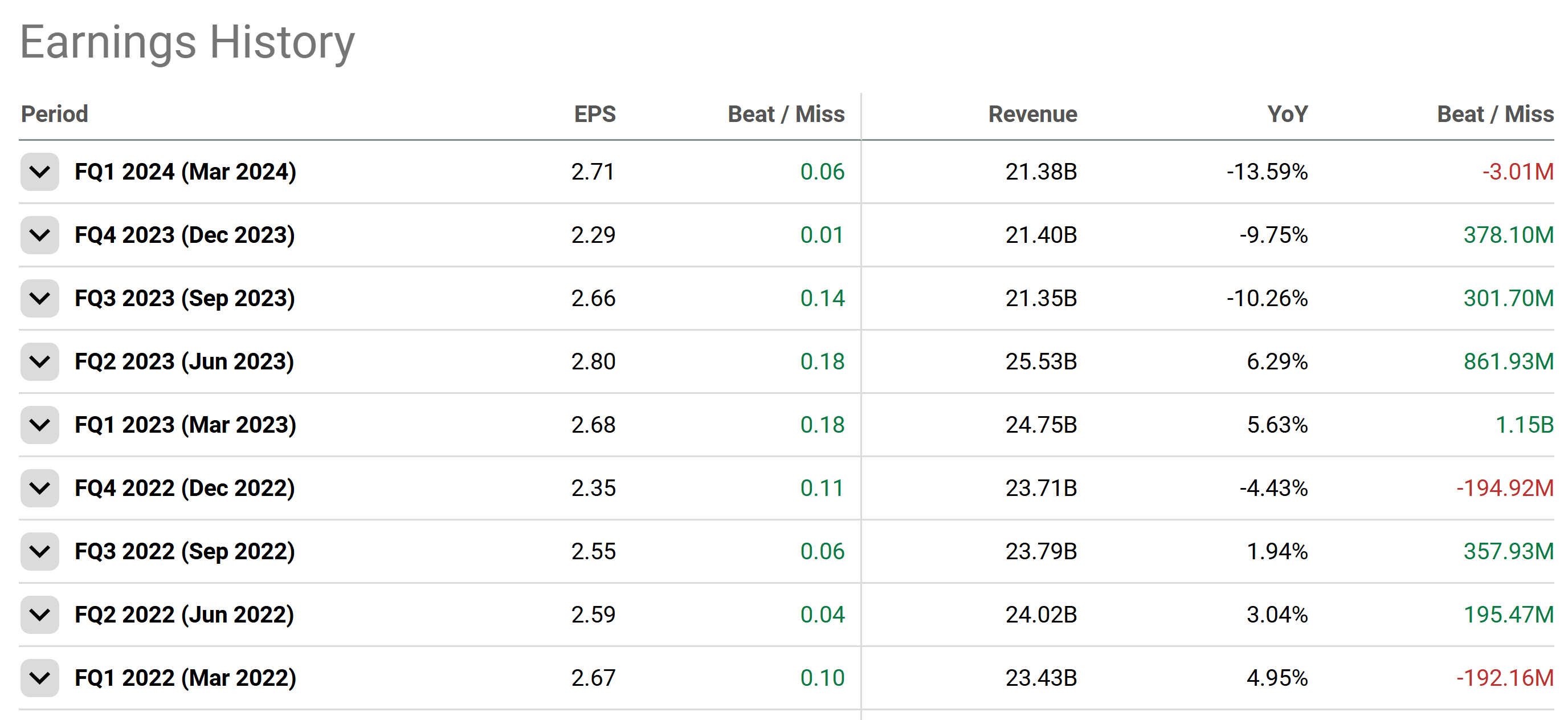Expand the FQ1 2024 (Mar 2024) row
The image size is (1568, 720).
coord(39,172)
